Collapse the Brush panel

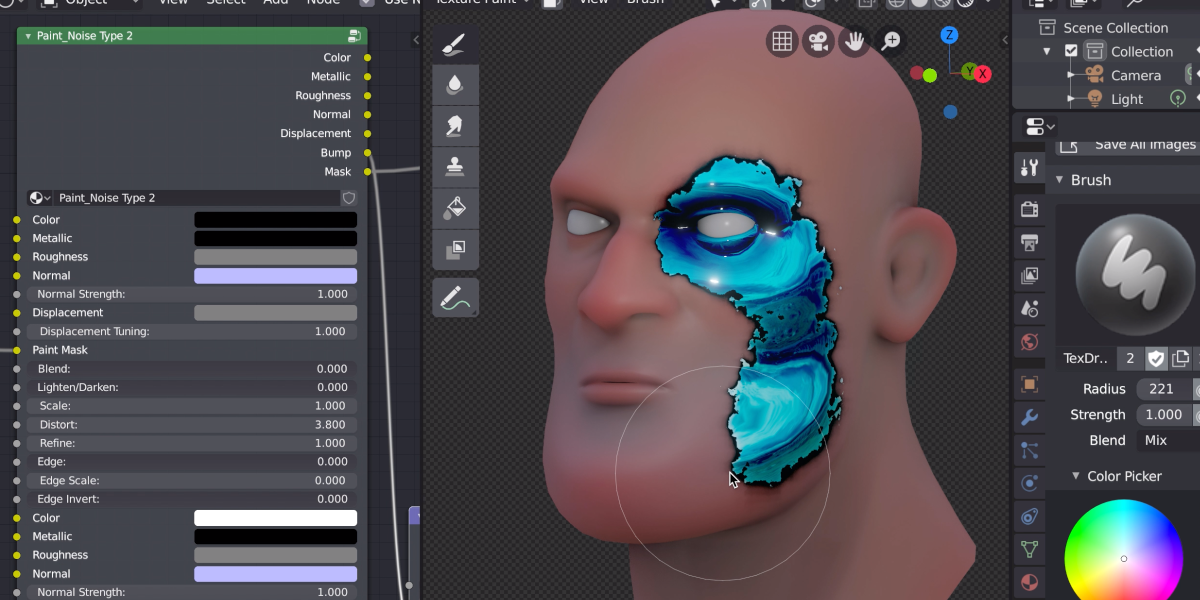coord(1059,180)
